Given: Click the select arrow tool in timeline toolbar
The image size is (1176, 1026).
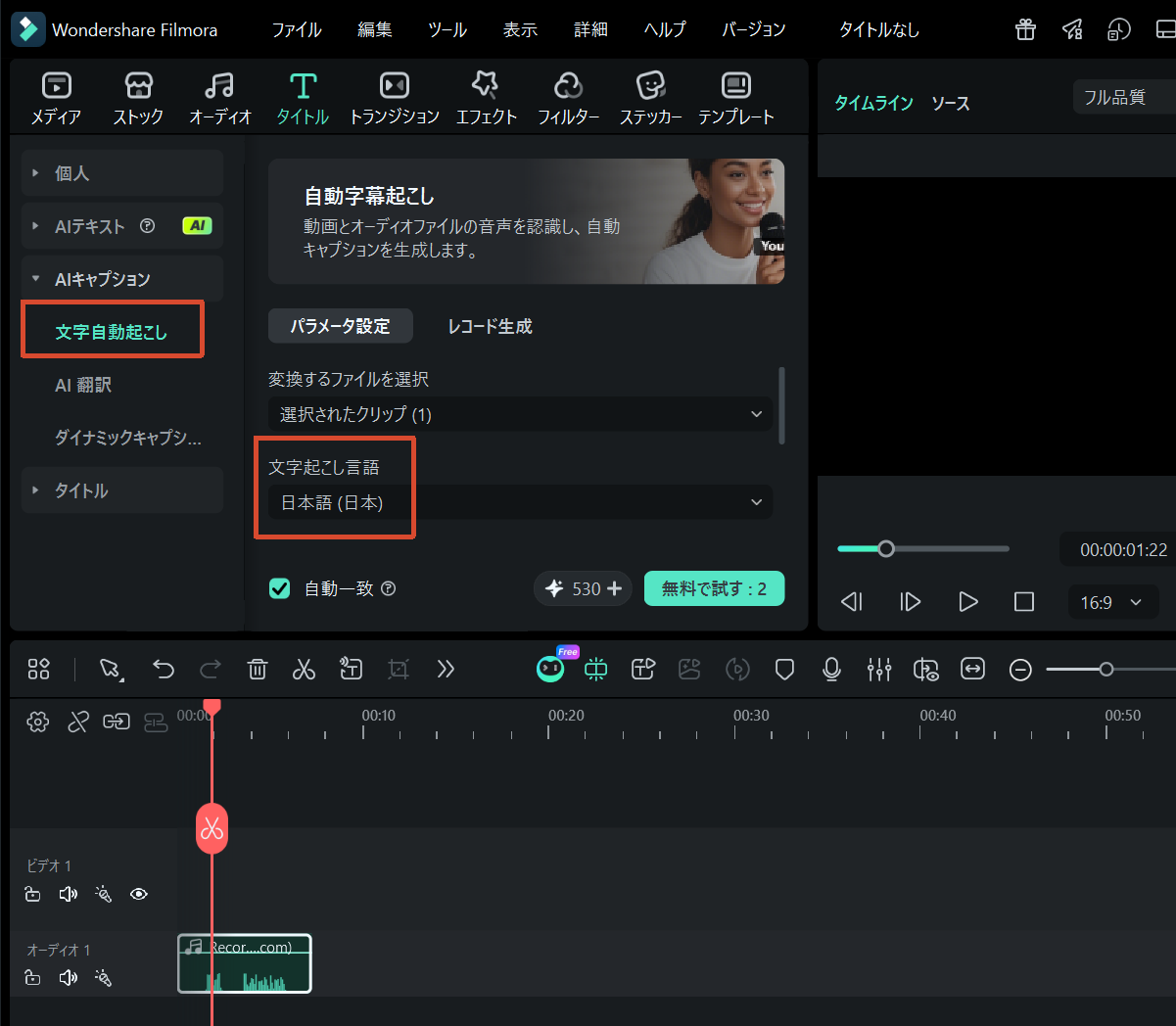Looking at the screenshot, I should pyautogui.click(x=111, y=669).
